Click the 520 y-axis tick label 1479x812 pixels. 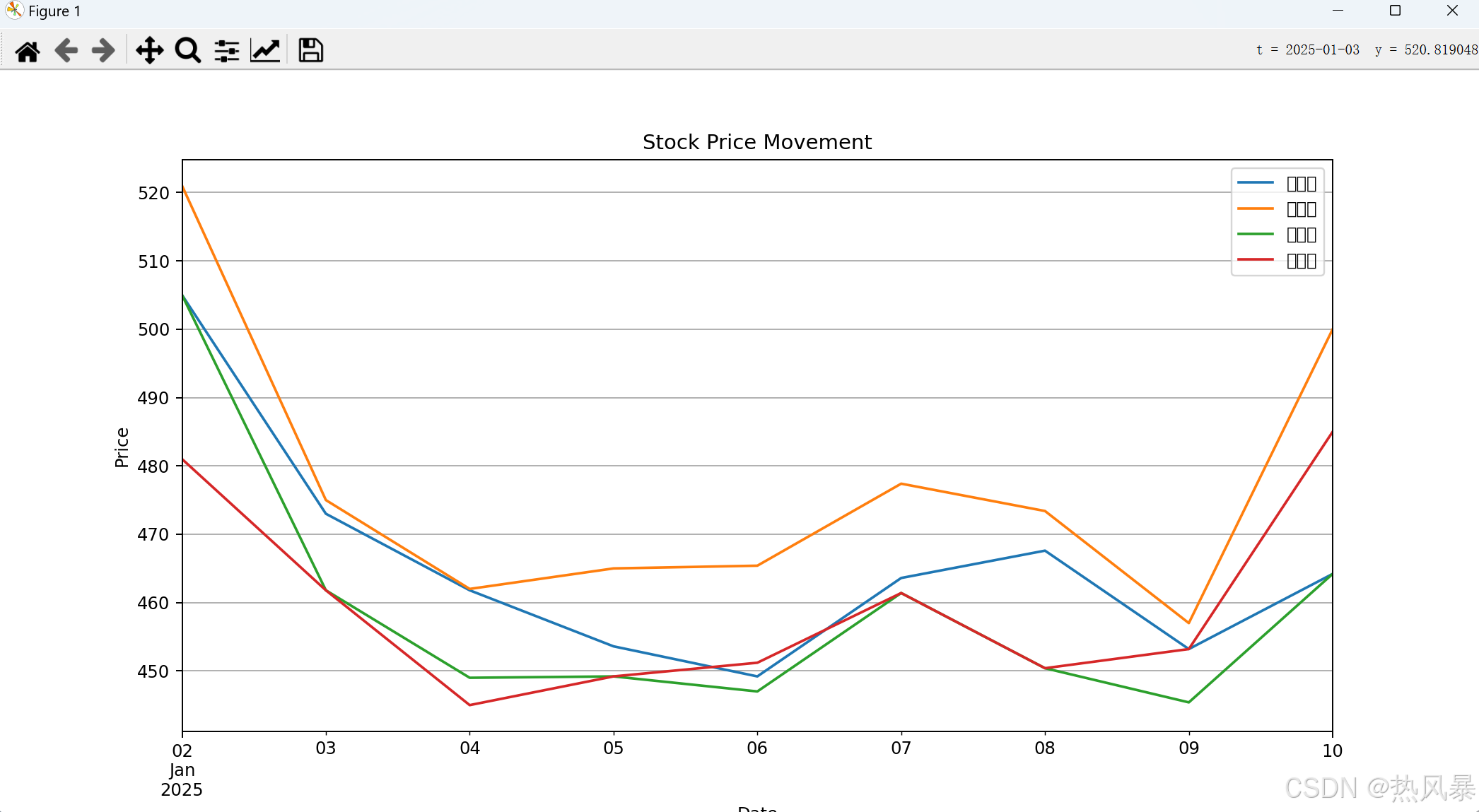click(x=153, y=193)
